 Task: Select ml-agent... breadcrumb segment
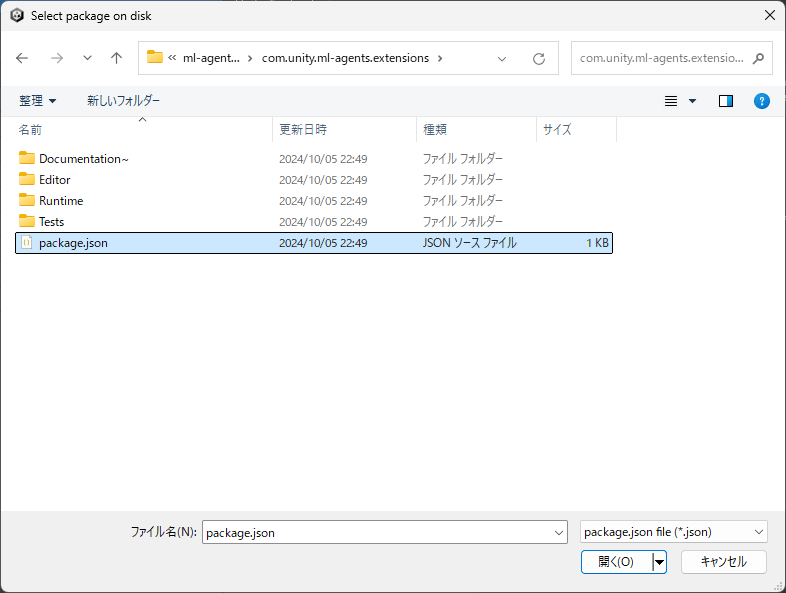click(211, 58)
